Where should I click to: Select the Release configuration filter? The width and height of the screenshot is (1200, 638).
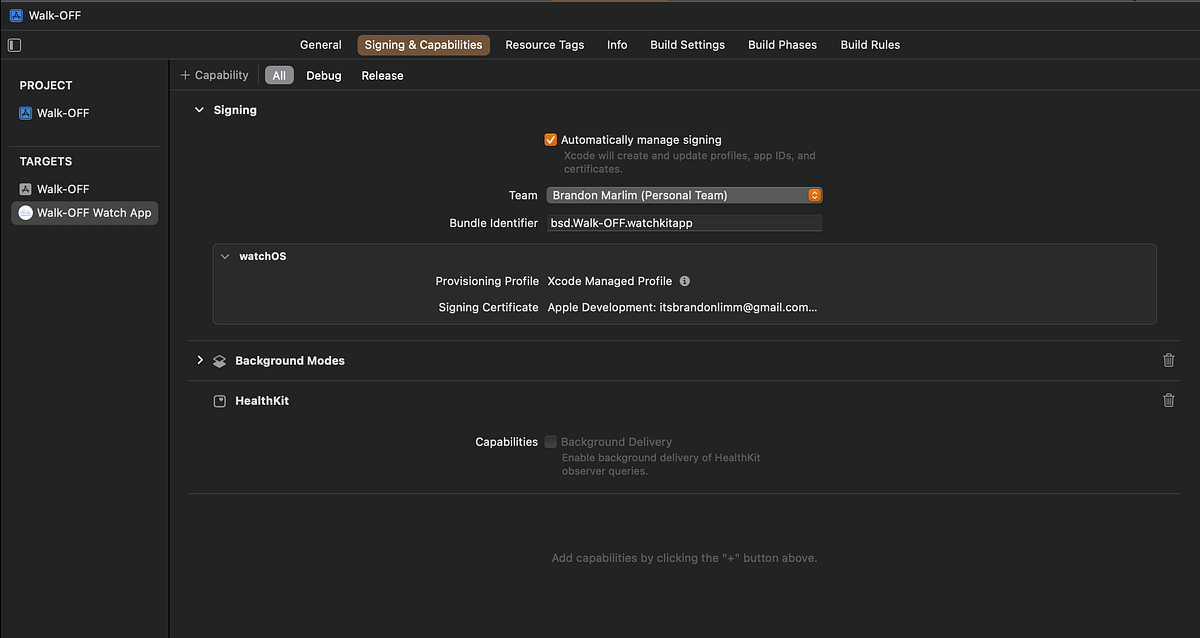pos(382,75)
